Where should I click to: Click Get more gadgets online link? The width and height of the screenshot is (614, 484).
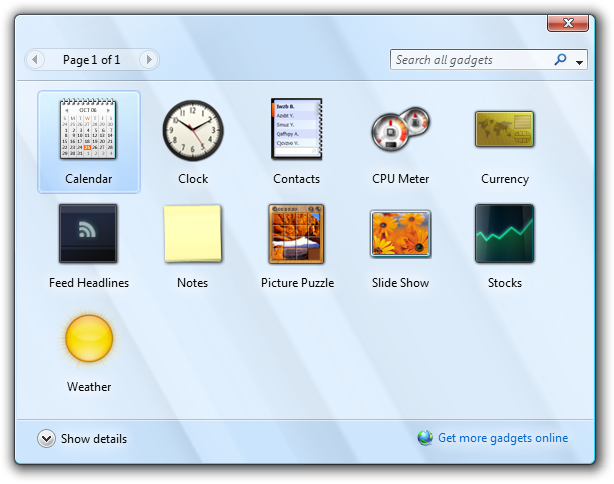[x=502, y=438]
